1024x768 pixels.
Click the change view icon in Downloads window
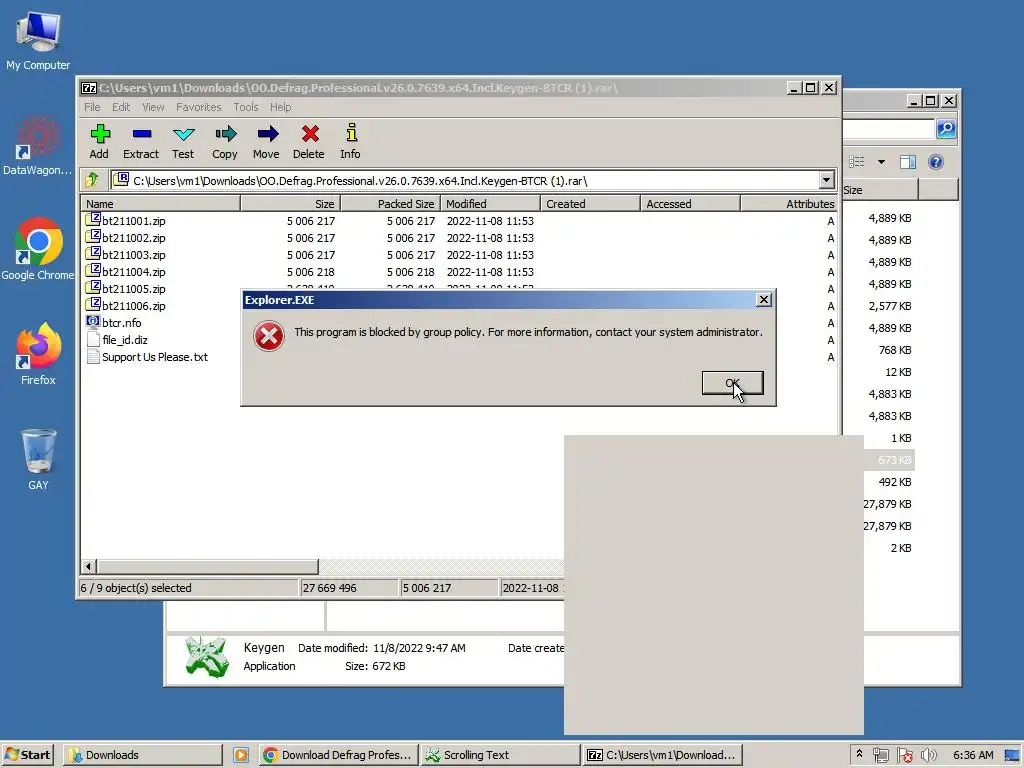coord(857,162)
